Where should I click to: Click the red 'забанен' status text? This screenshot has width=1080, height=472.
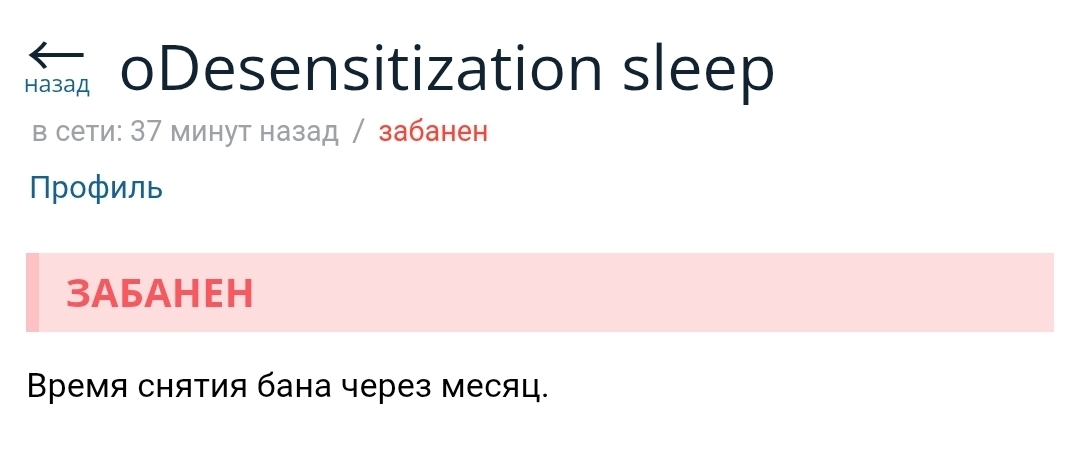[432, 131]
